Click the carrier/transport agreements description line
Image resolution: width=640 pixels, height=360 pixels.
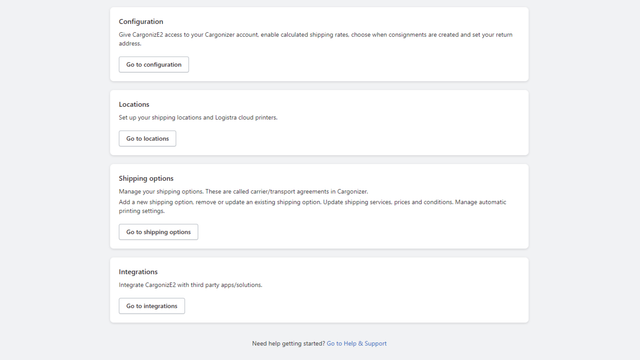click(x=243, y=191)
